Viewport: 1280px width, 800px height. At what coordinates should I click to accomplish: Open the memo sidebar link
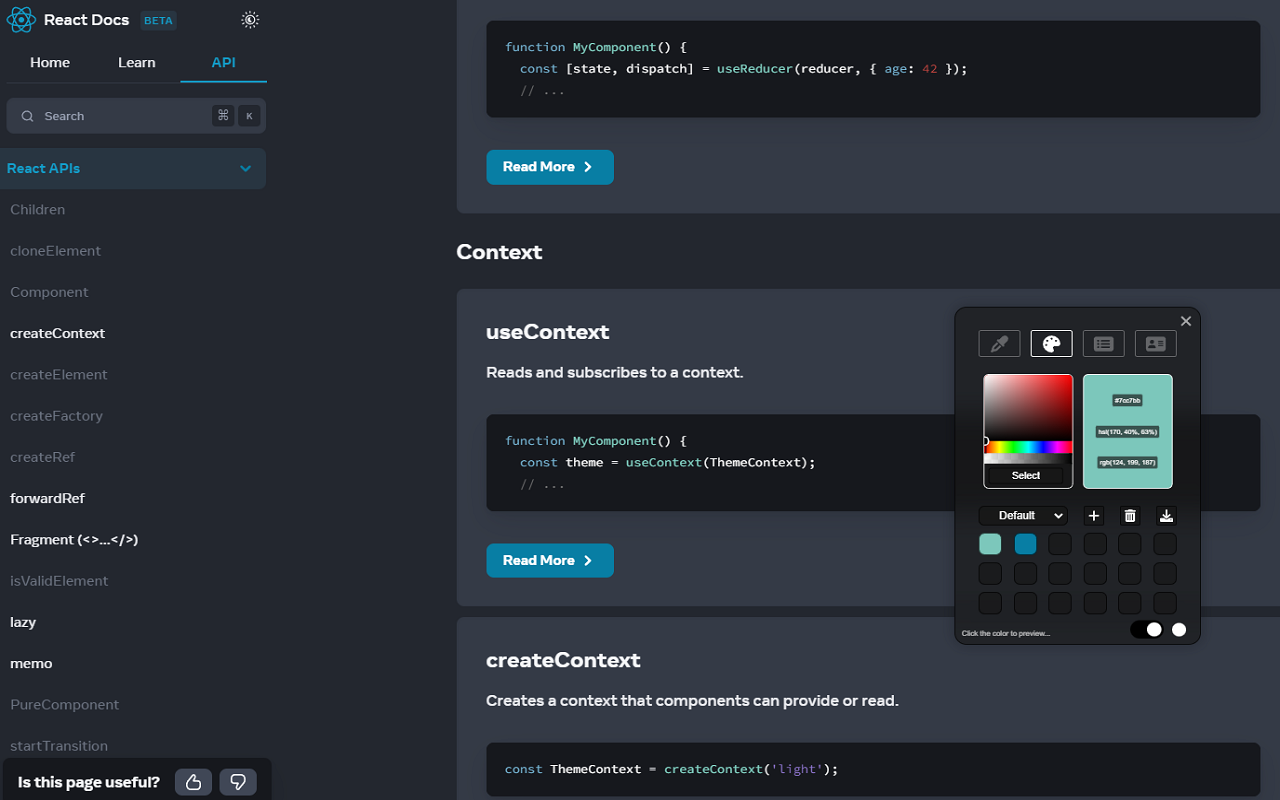click(x=31, y=664)
